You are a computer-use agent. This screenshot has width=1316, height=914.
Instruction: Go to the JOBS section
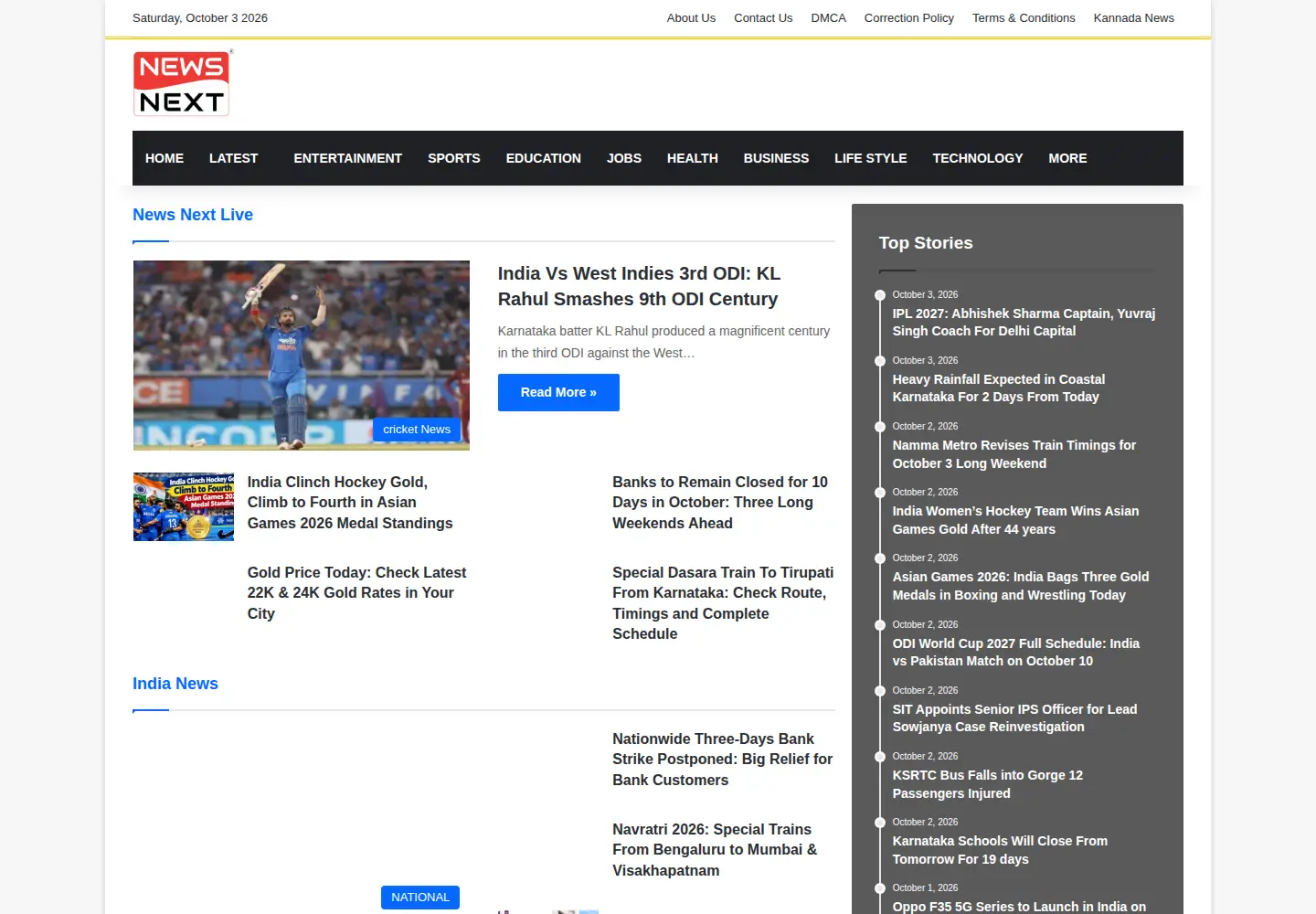623,158
